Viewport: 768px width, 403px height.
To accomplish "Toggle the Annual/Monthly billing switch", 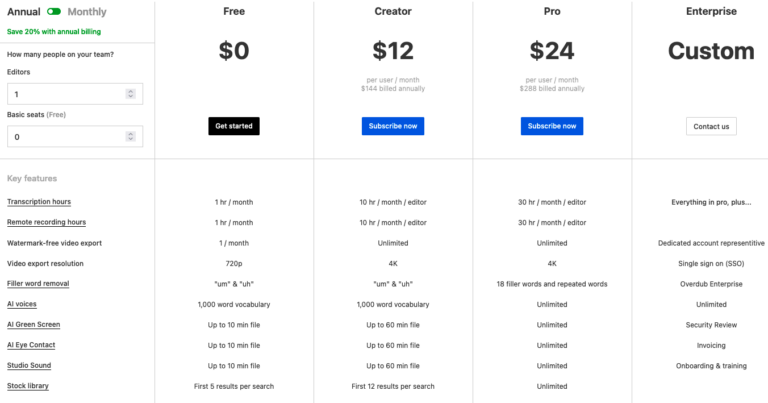I will (x=54, y=12).
